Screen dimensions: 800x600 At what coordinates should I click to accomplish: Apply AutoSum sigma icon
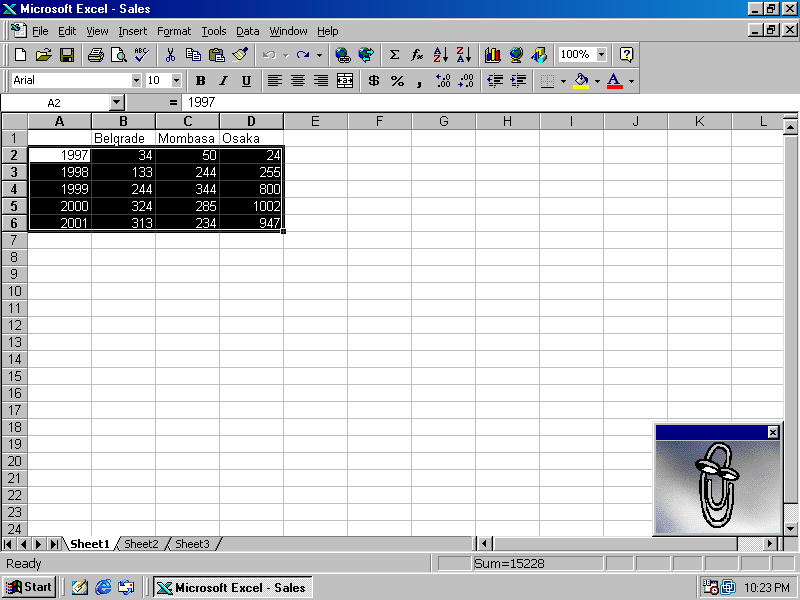coord(394,55)
